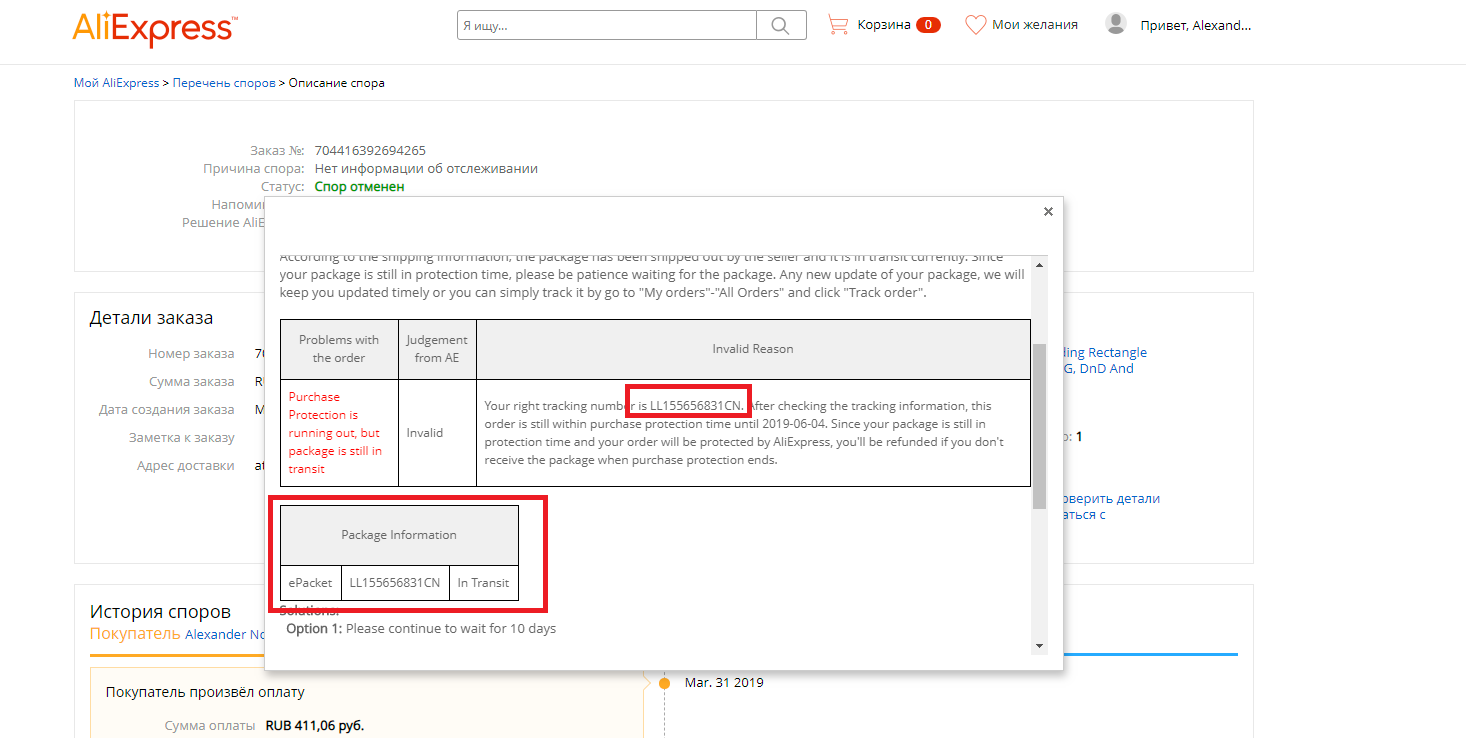Click 'In Transit' table cell

pyautogui.click(x=483, y=583)
